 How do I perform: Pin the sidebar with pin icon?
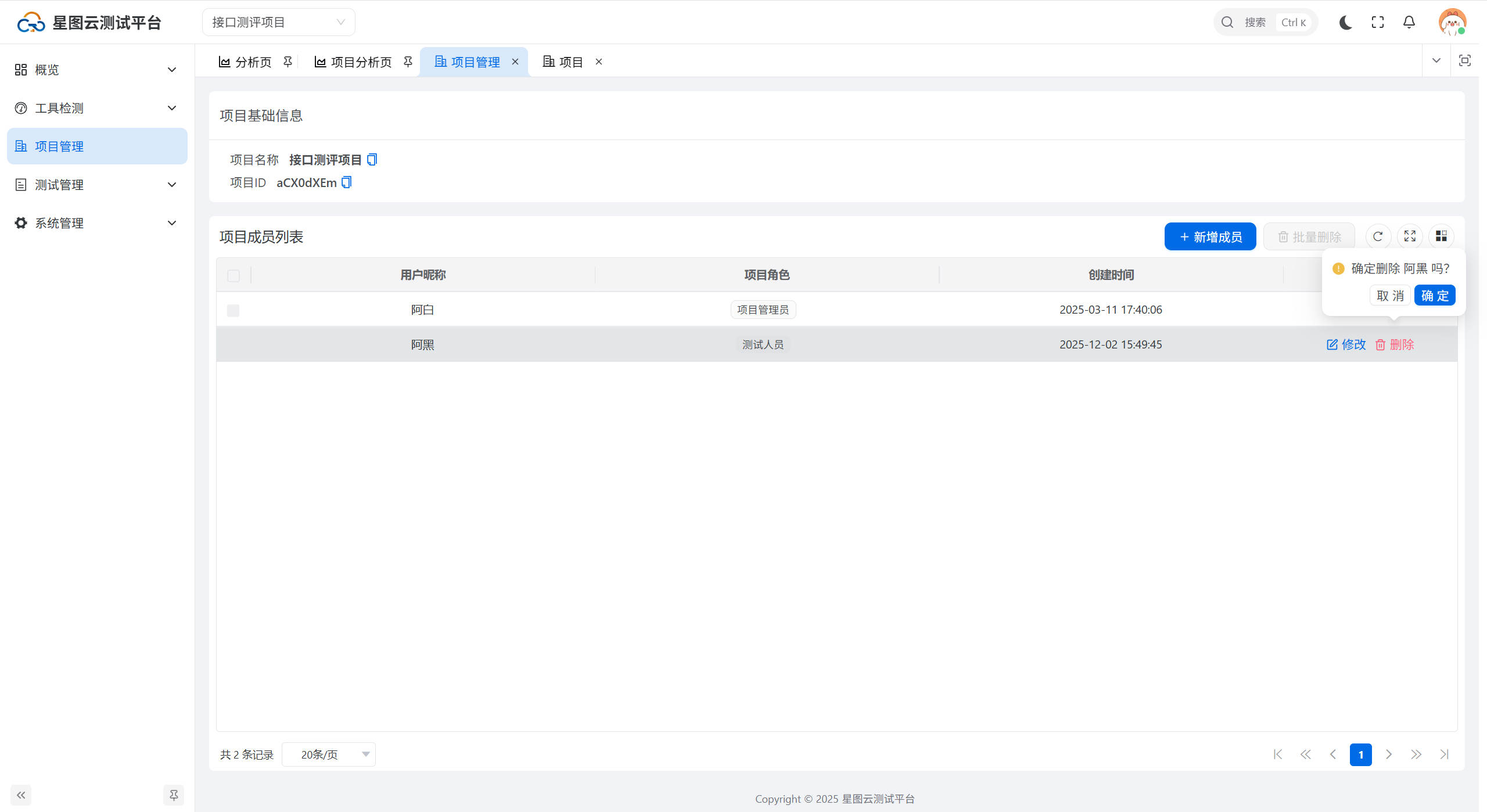click(173, 795)
